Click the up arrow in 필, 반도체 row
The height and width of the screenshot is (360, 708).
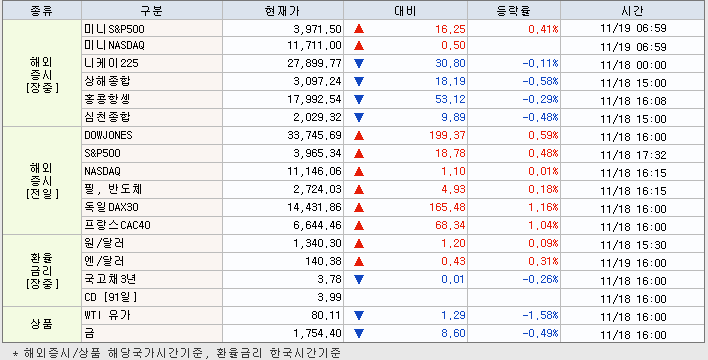click(x=359, y=189)
